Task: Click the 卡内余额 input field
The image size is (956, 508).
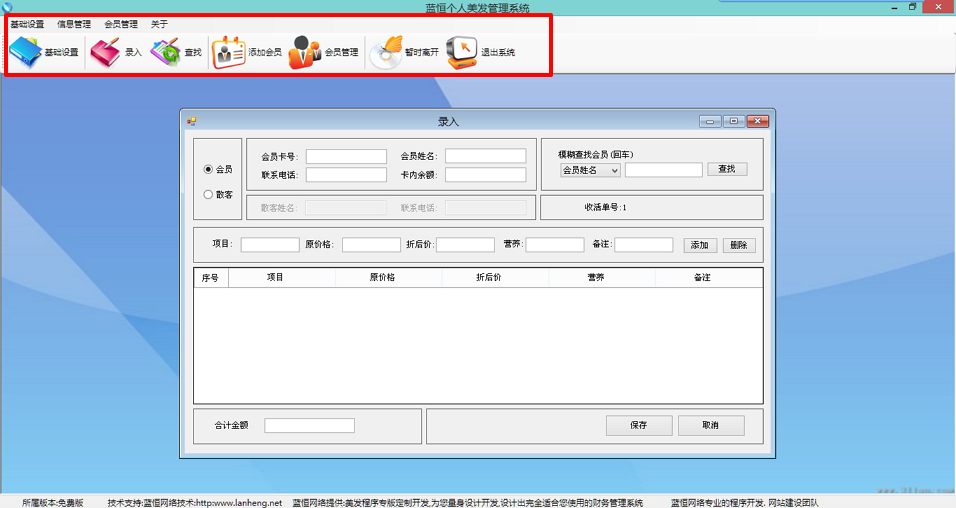Action: pyautogui.click(x=485, y=175)
